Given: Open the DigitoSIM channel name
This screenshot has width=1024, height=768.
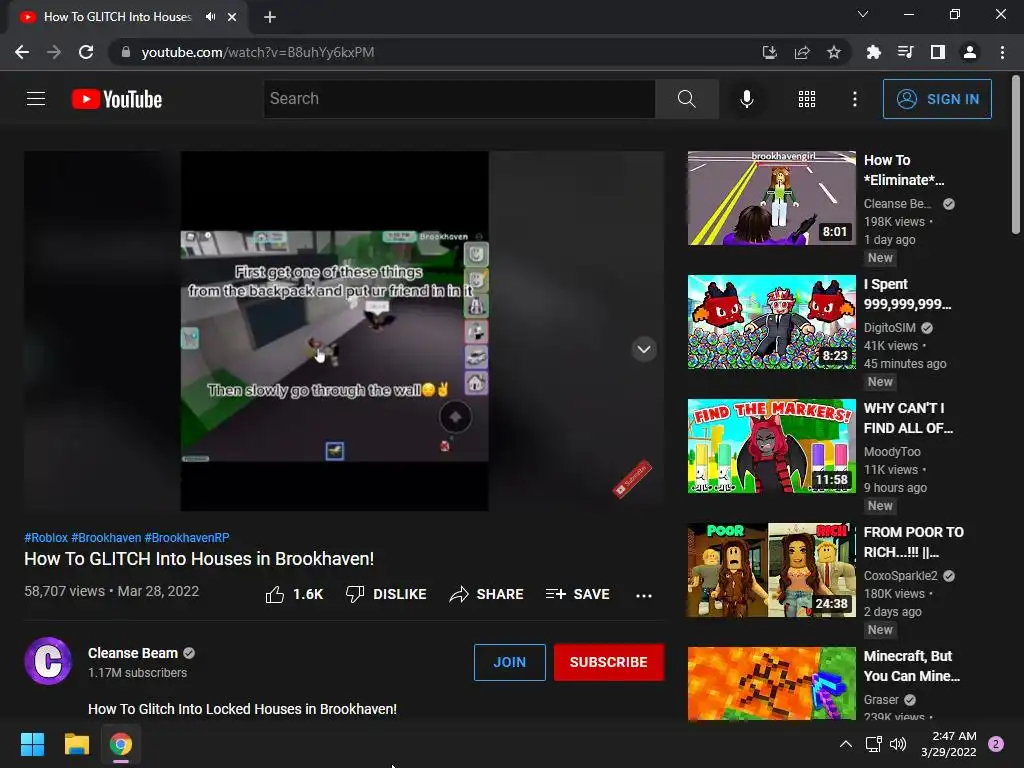Looking at the screenshot, I should (889, 328).
